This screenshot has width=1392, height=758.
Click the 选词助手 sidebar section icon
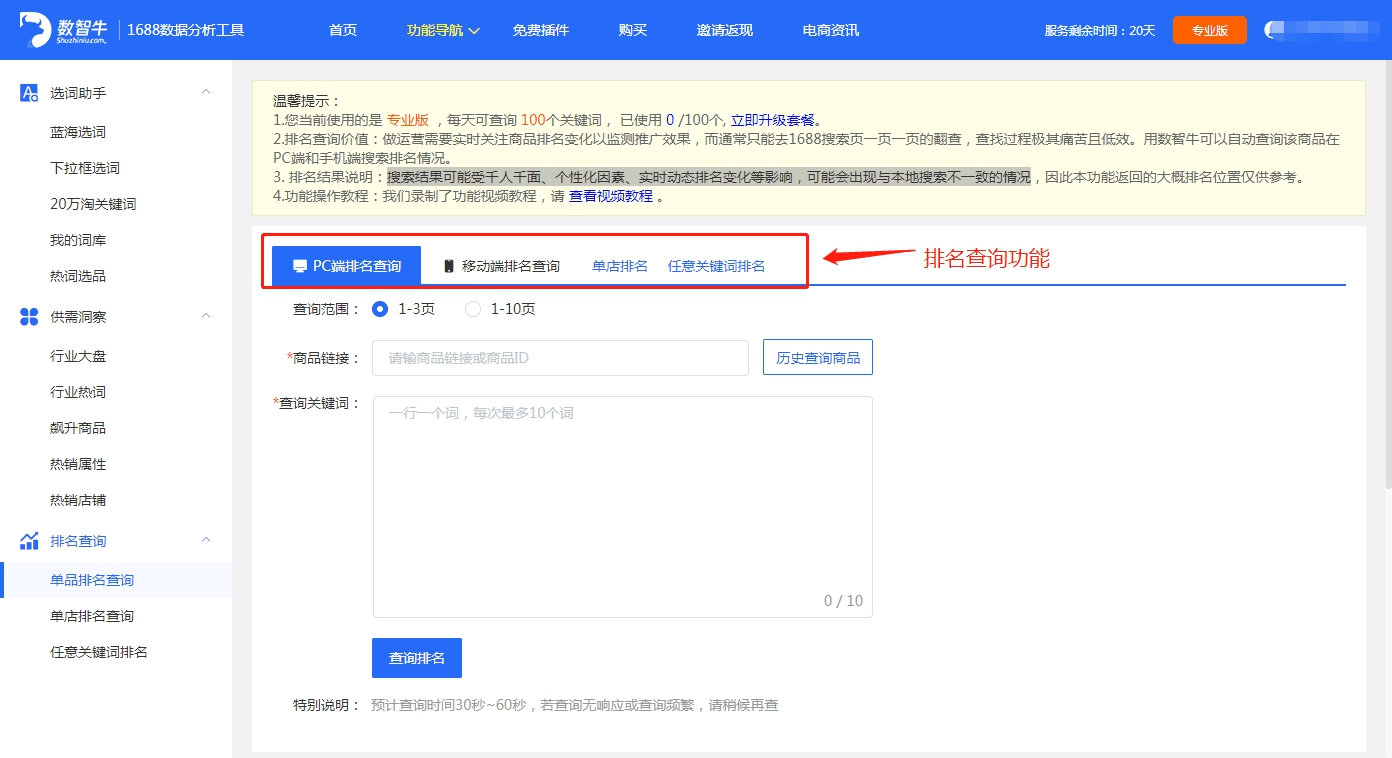pos(28,91)
